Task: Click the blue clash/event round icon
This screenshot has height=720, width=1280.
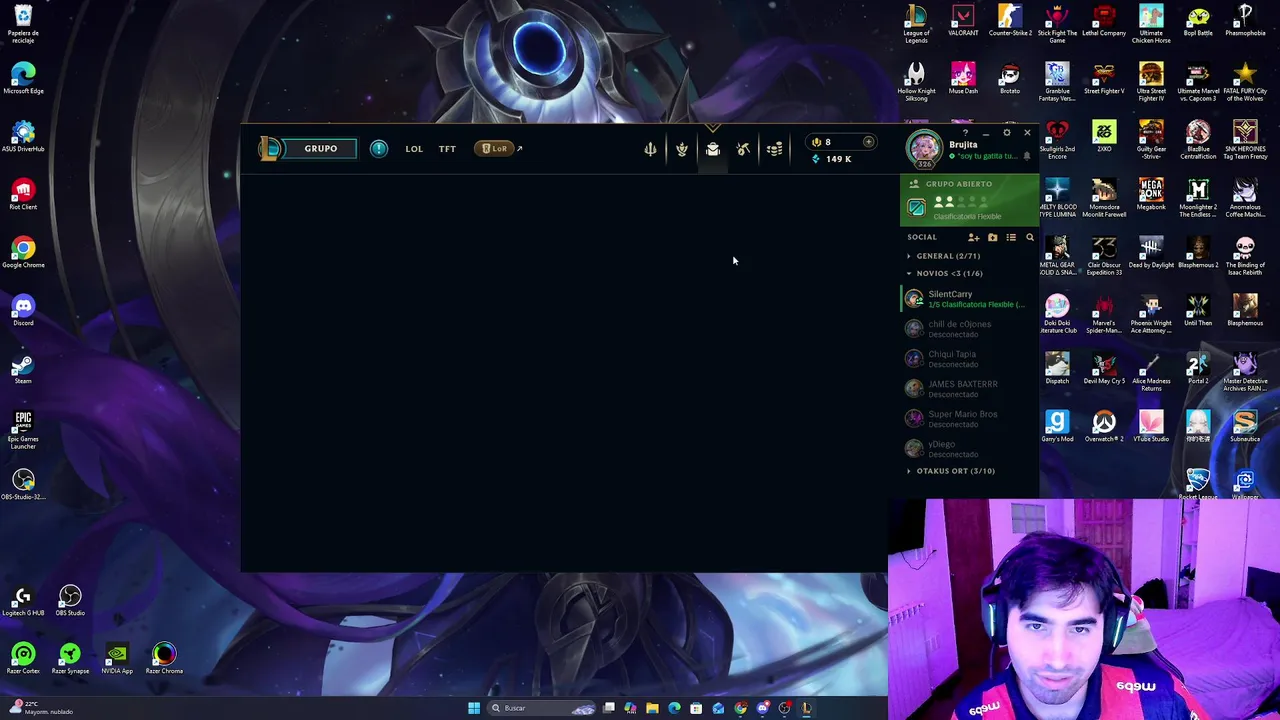Action: coord(378,149)
